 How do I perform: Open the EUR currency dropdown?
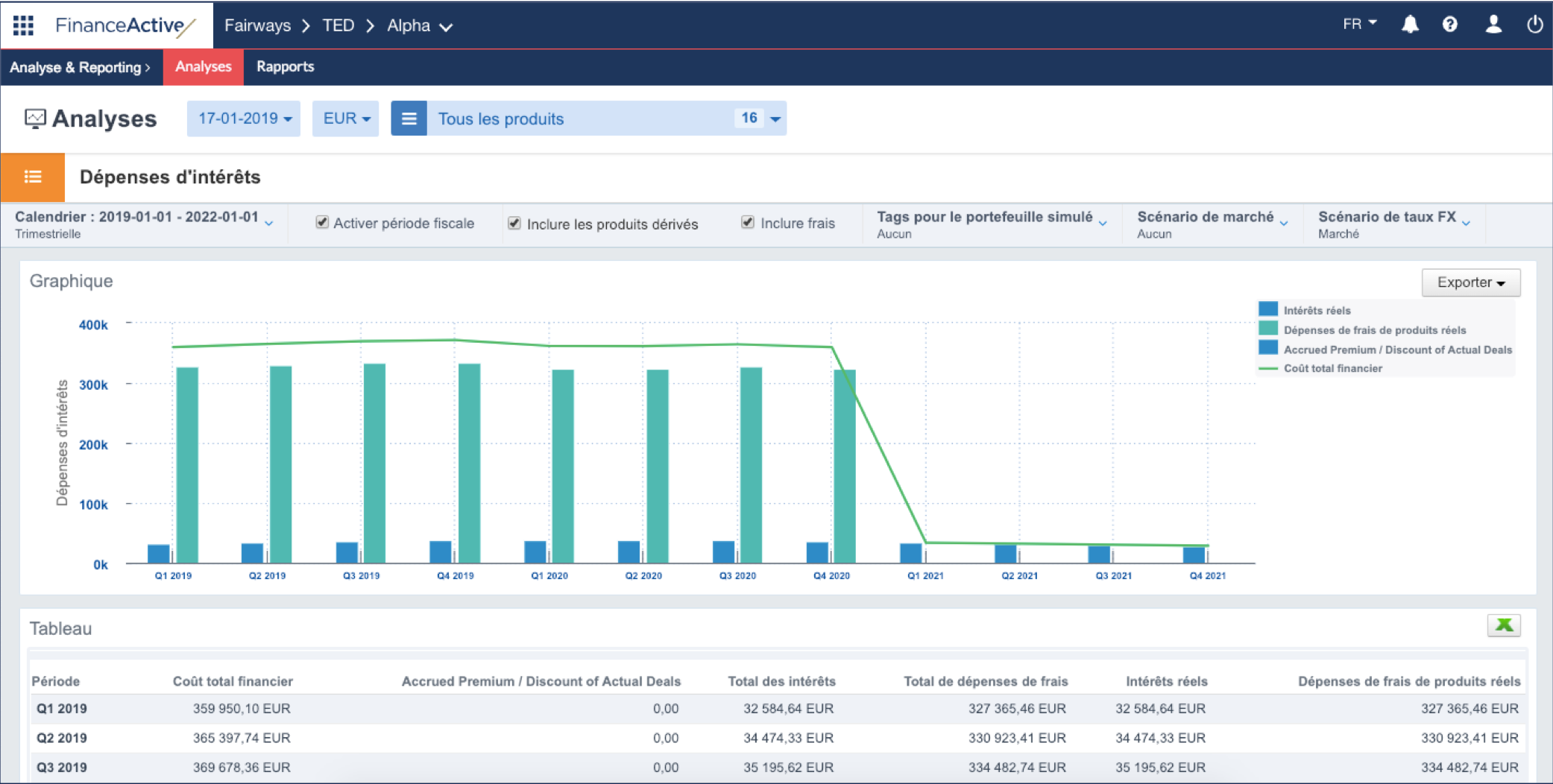(x=345, y=118)
